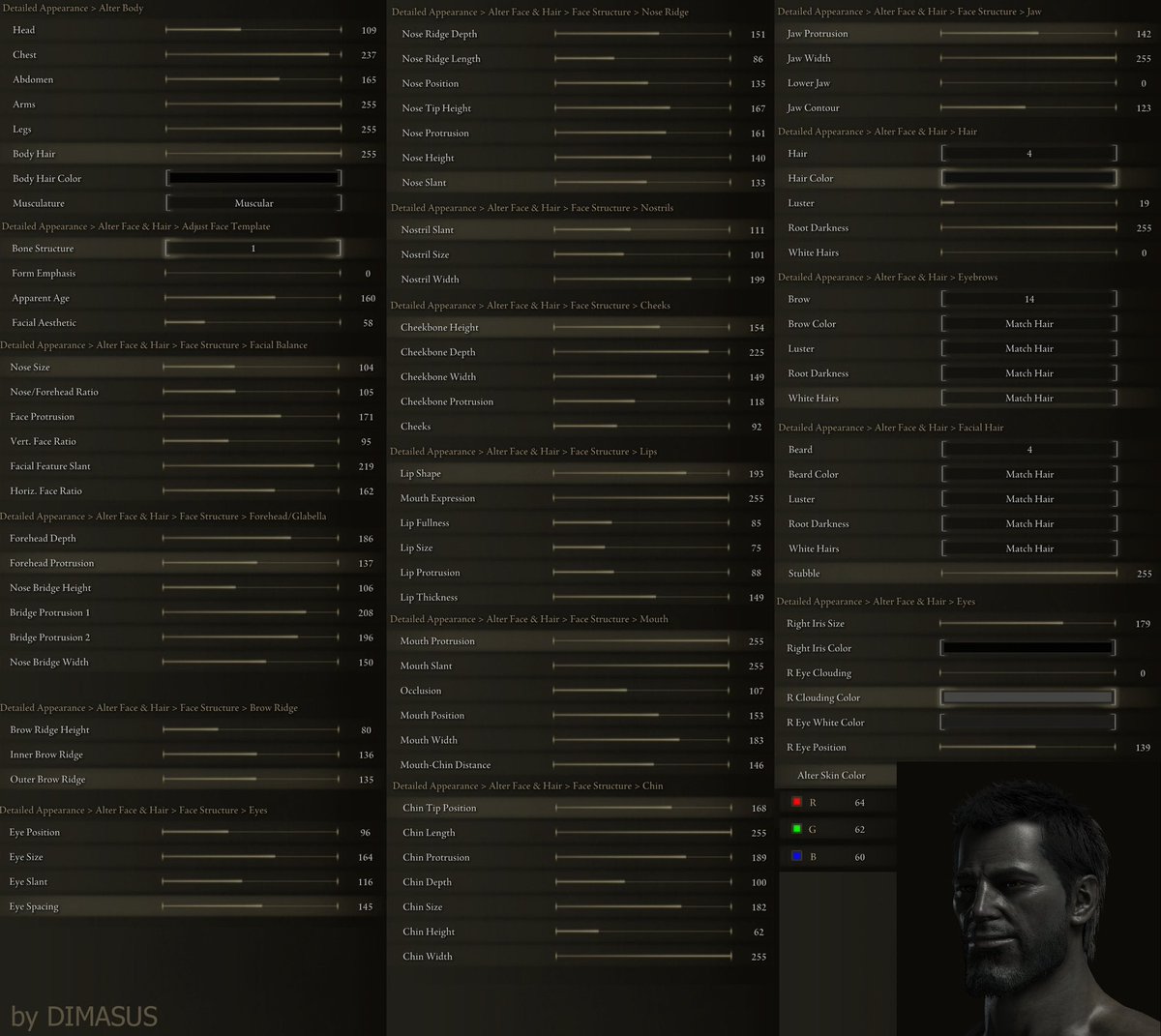
Task: Adjust the Lip Shape slider
Action: 641,474
